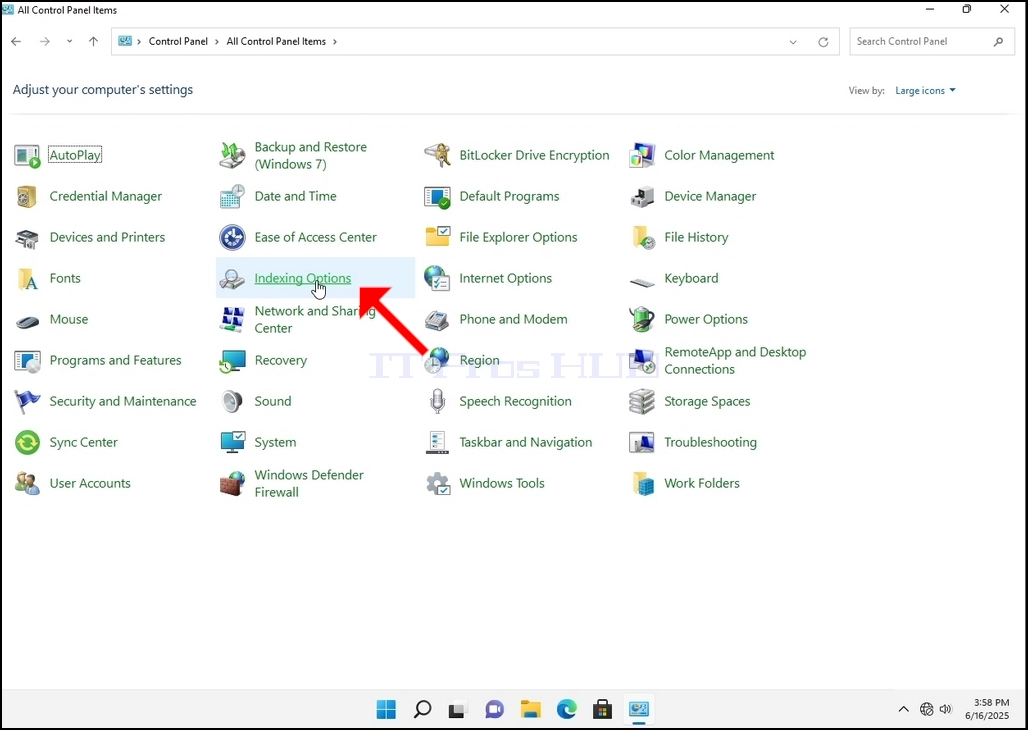Open File Explorer Options folder icon
The image size is (1028, 730).
pyautogui.click(x=437, y=237)
